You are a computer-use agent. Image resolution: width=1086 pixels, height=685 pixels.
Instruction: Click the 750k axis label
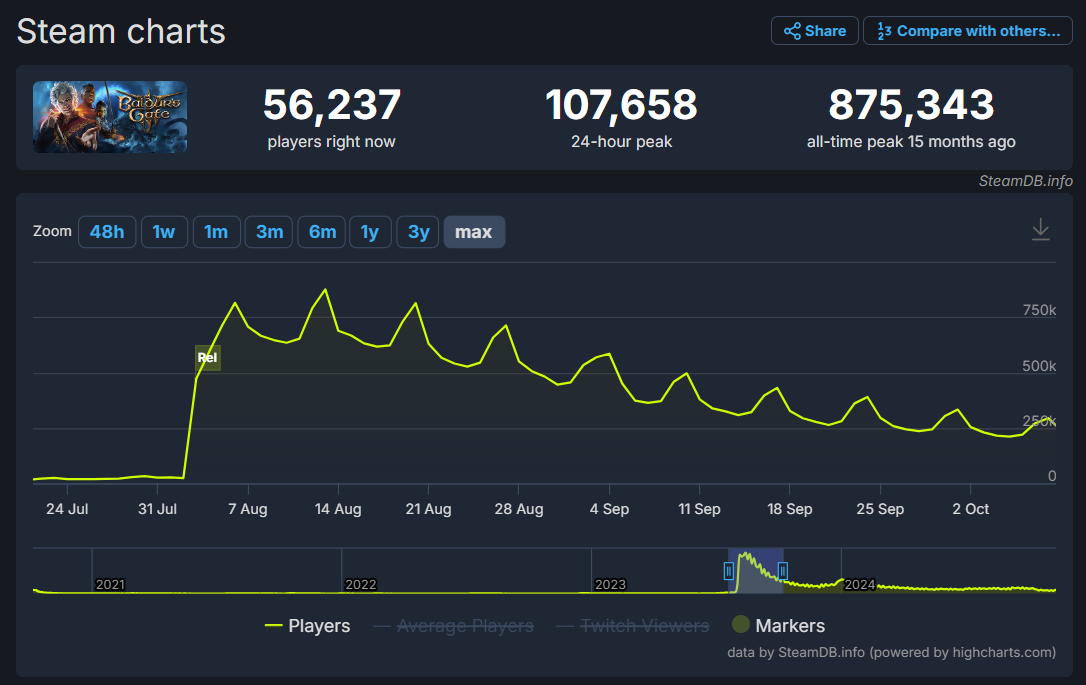(x=1039, y=310)
